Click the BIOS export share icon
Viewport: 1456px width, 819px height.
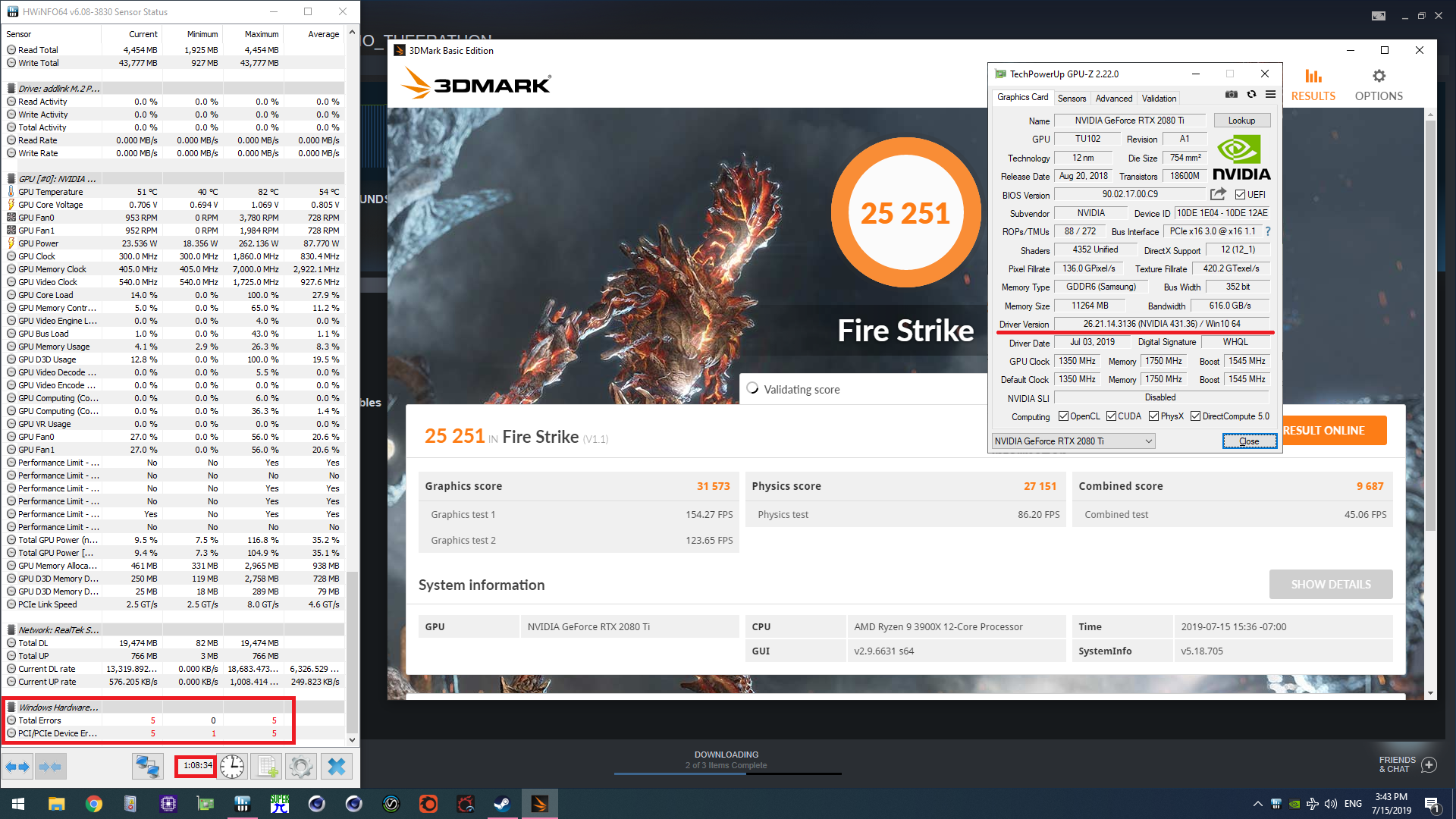[x=1218, y=194]
